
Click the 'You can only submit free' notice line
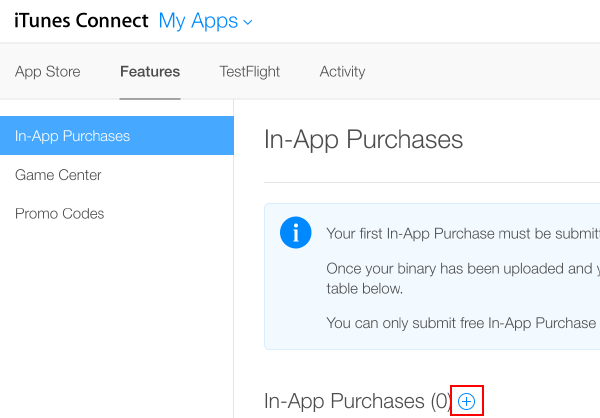tap(460, 322)
